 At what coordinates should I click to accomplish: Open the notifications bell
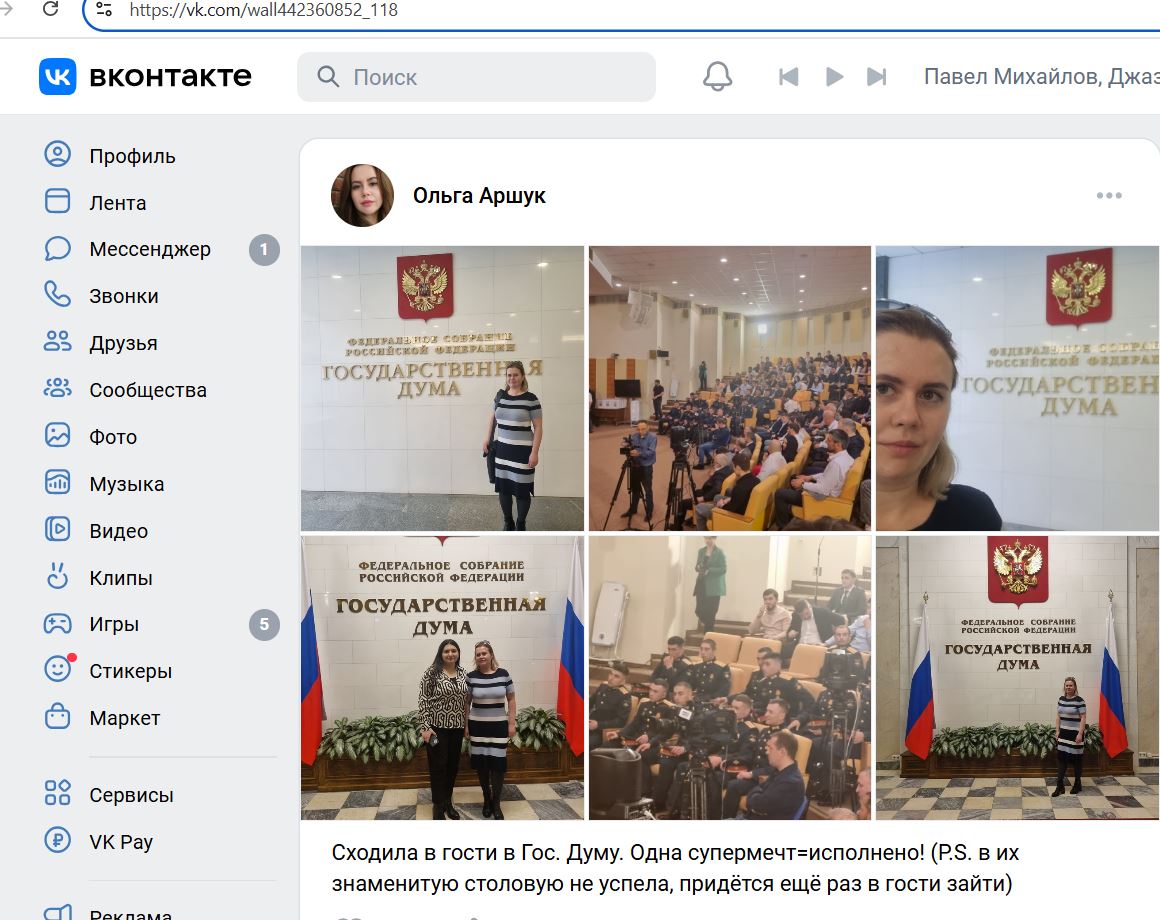pyautogui.click(x=717, y=76)
